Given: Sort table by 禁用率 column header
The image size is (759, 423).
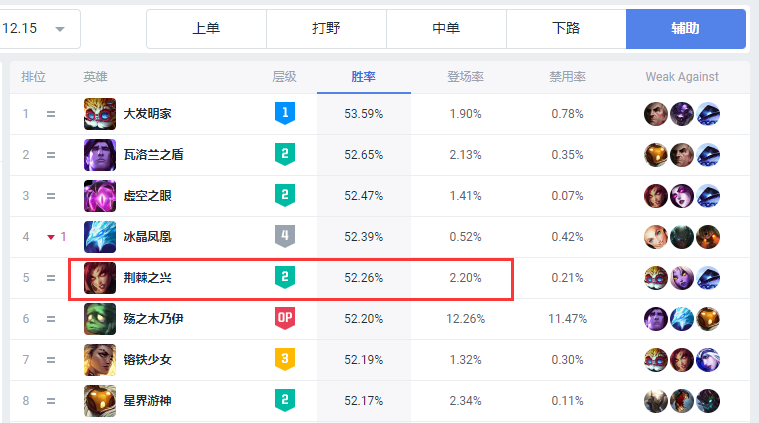Looking at the screenshot, I should (x=567, y=77).
